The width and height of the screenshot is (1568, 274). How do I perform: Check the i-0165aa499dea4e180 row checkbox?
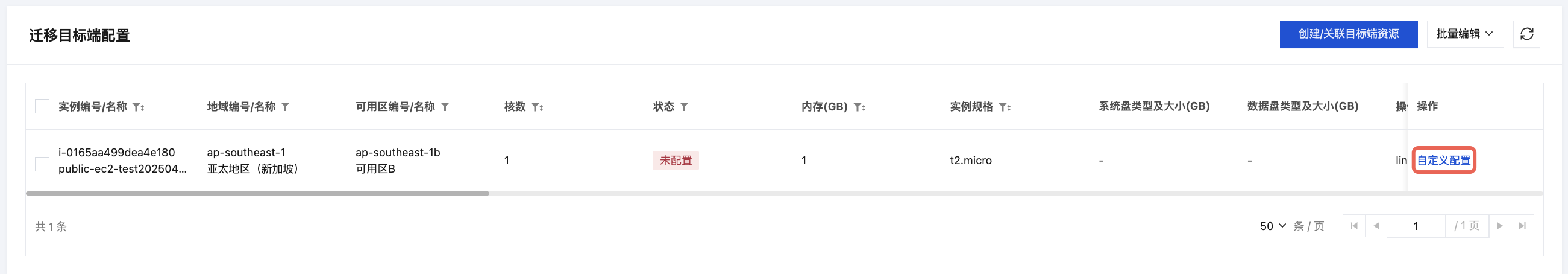(x=42, y=164)
